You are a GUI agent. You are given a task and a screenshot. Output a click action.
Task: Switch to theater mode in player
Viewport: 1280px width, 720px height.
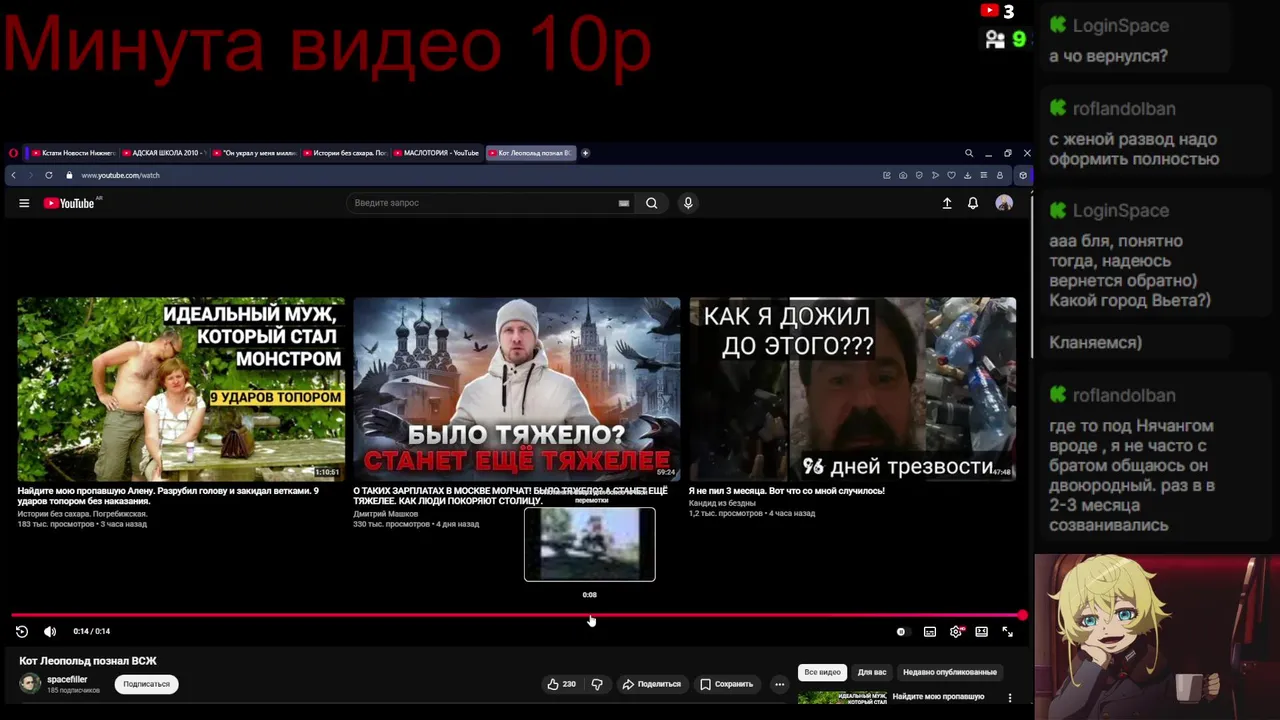(x=982, y=631)
